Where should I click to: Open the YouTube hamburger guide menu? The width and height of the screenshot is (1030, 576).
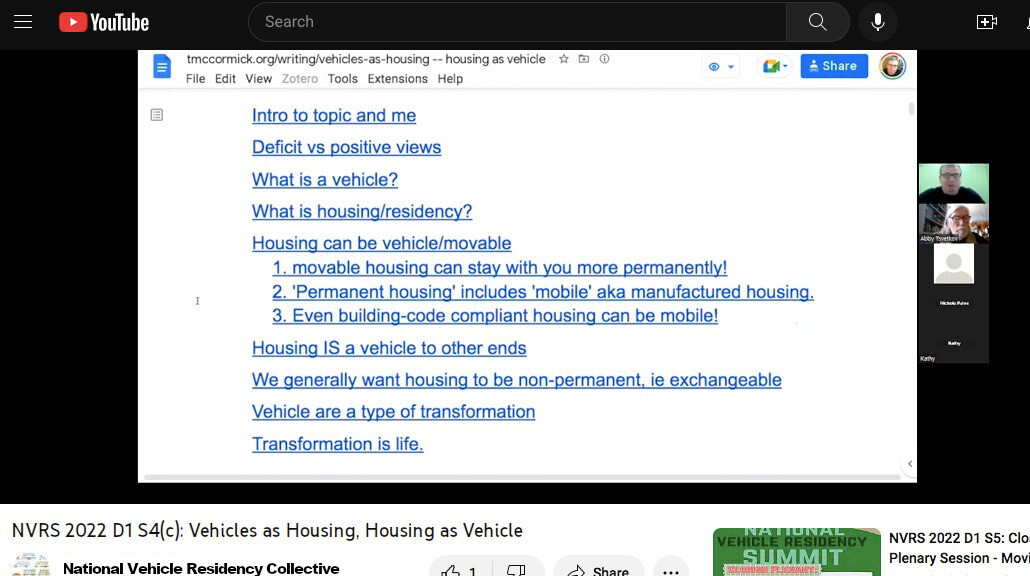click(x=23, y=22)
